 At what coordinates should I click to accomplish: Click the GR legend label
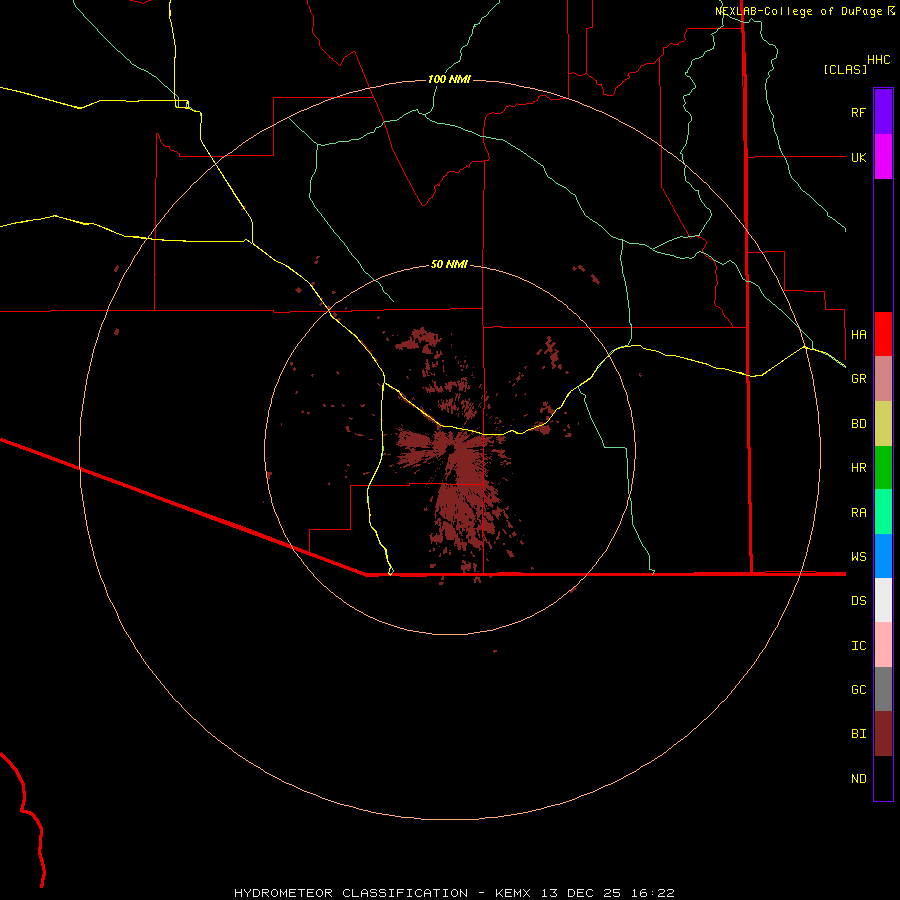[858, 379]
